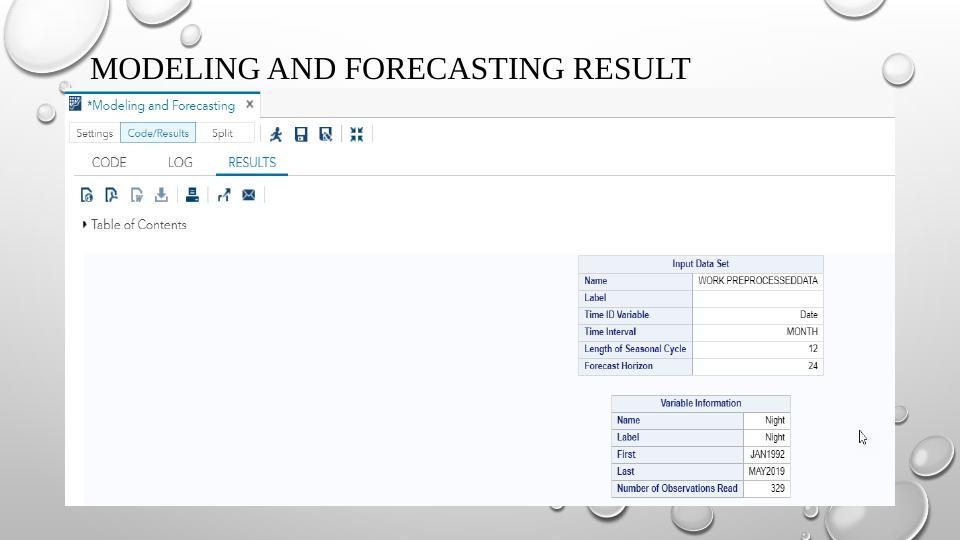
Task: Print the results using printer icon
Action: click(x=192, y=195)
